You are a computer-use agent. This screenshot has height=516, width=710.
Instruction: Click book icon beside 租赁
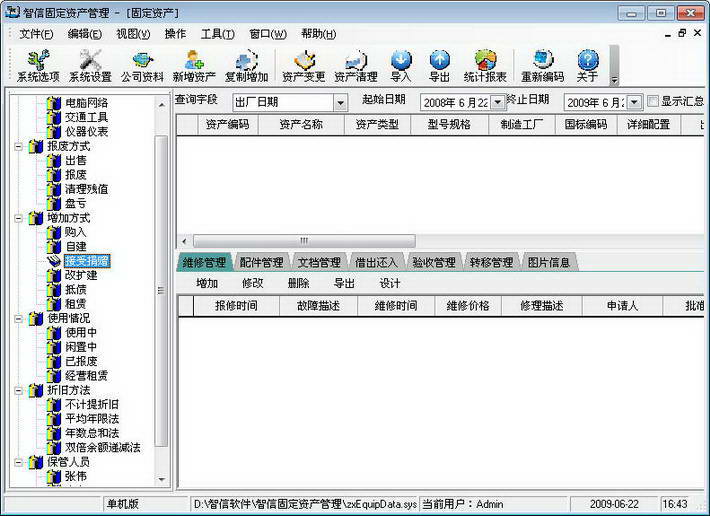53,304
